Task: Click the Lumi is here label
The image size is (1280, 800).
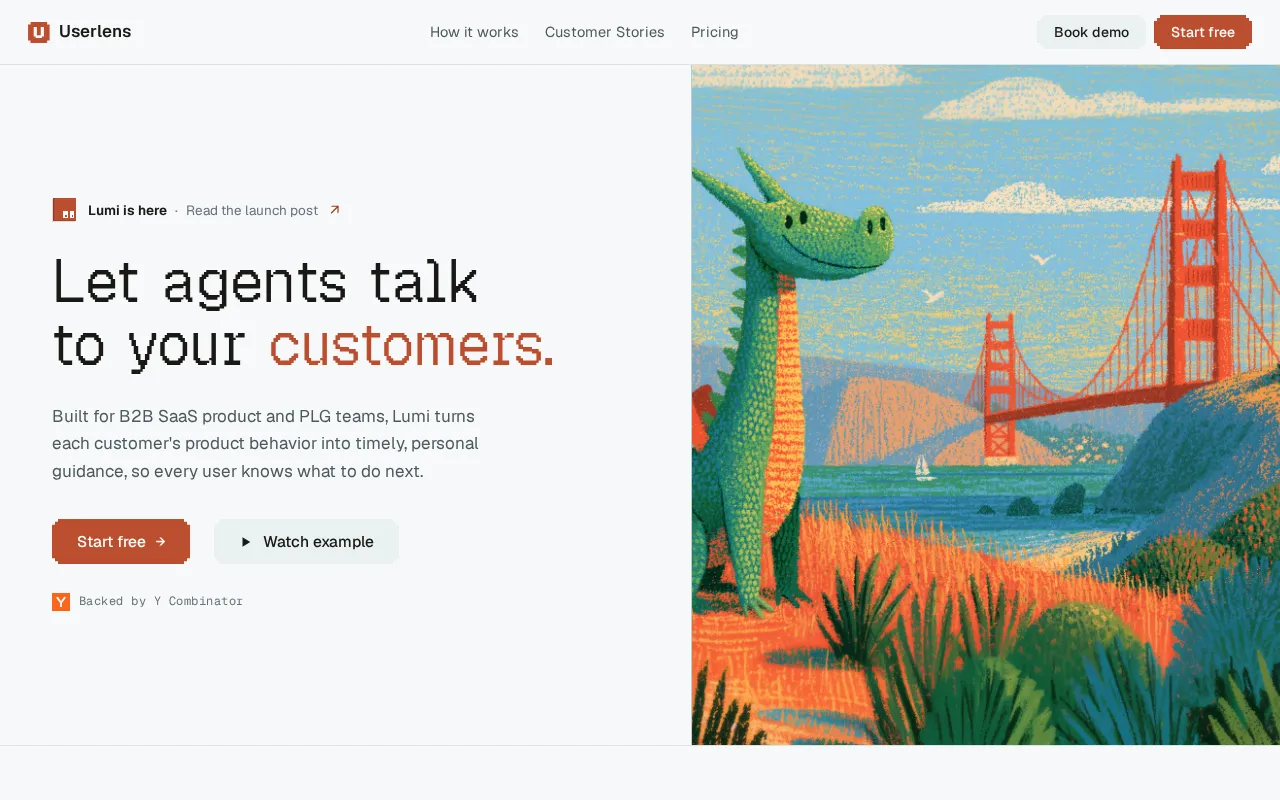Action: [x=127, y=210]
